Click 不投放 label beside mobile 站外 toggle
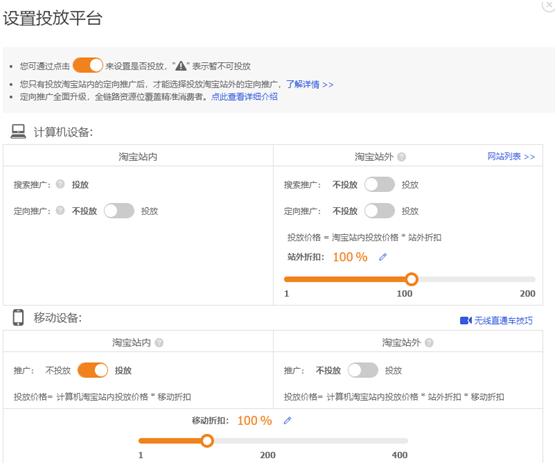Image resolution: width=557 pixels, height=465 pixels. (x=328, y=371)
